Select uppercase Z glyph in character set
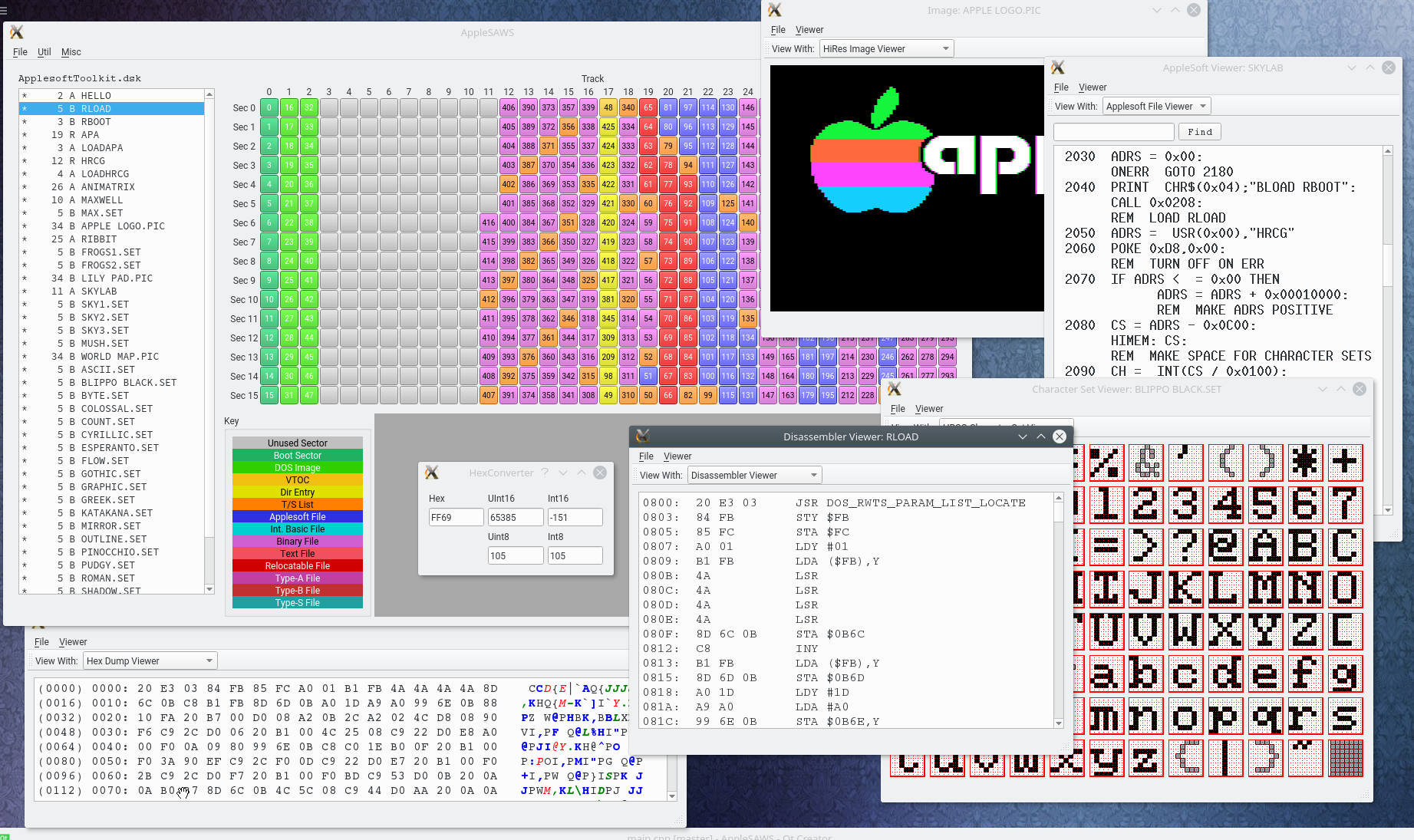 [x=1305, y=631]
